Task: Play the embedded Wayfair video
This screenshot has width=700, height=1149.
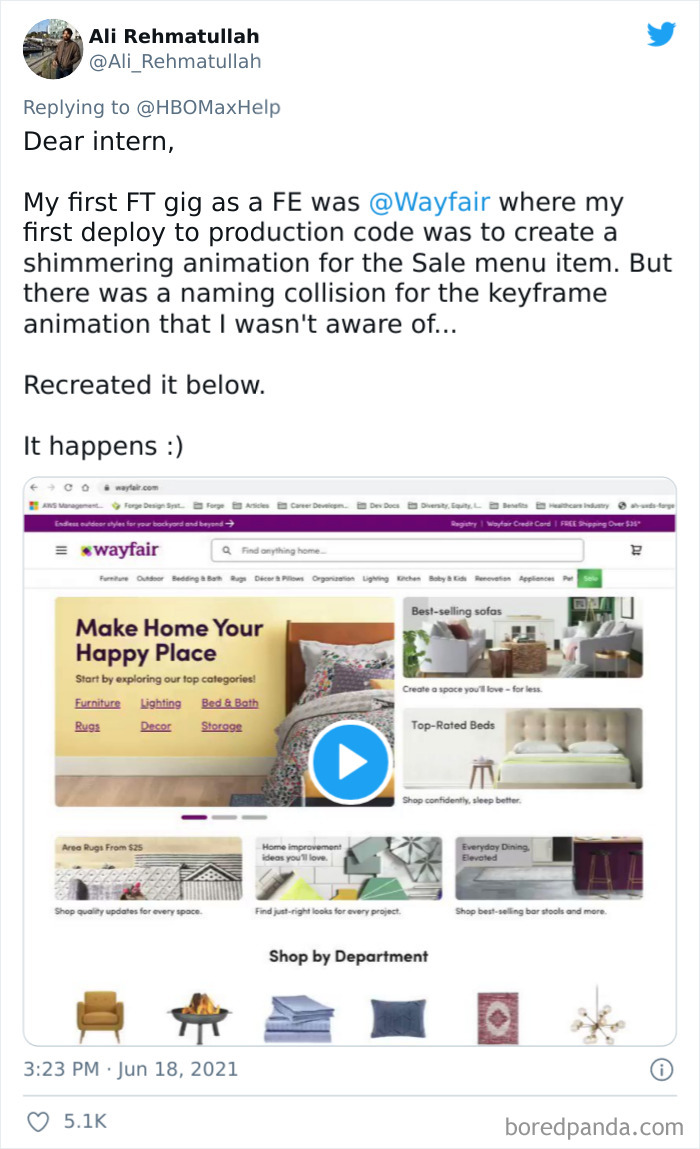Action: tap(350, 762)
